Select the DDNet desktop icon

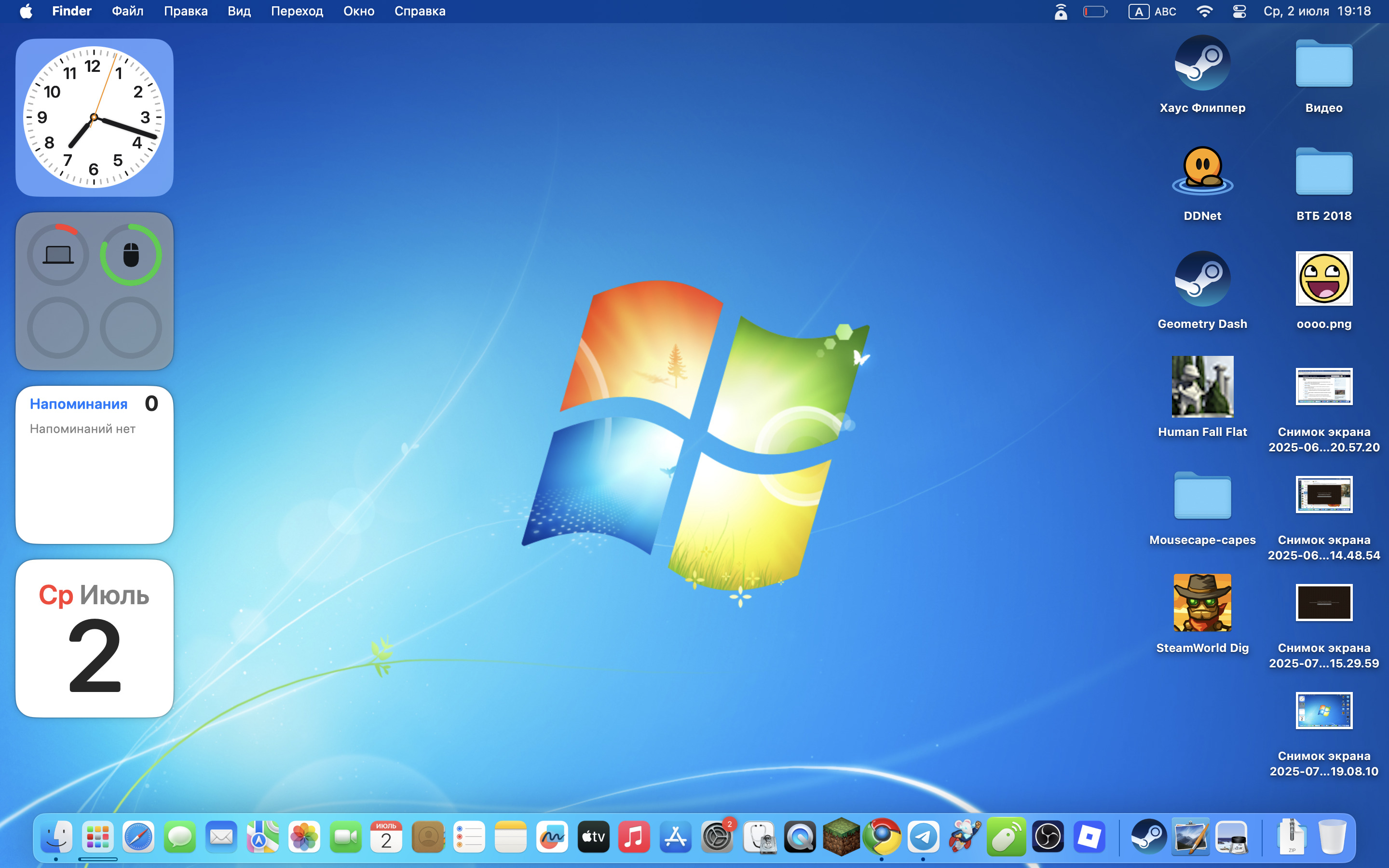(1202, 172)
